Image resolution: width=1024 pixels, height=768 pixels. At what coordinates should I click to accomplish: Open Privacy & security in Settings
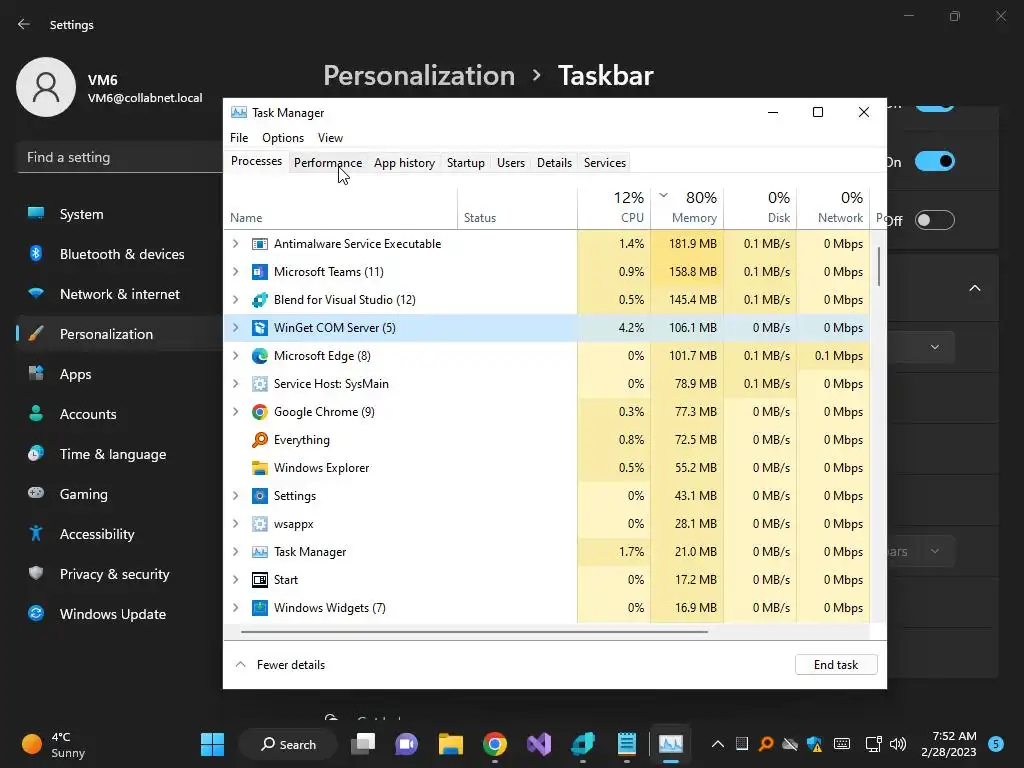(x=120, y=574)
